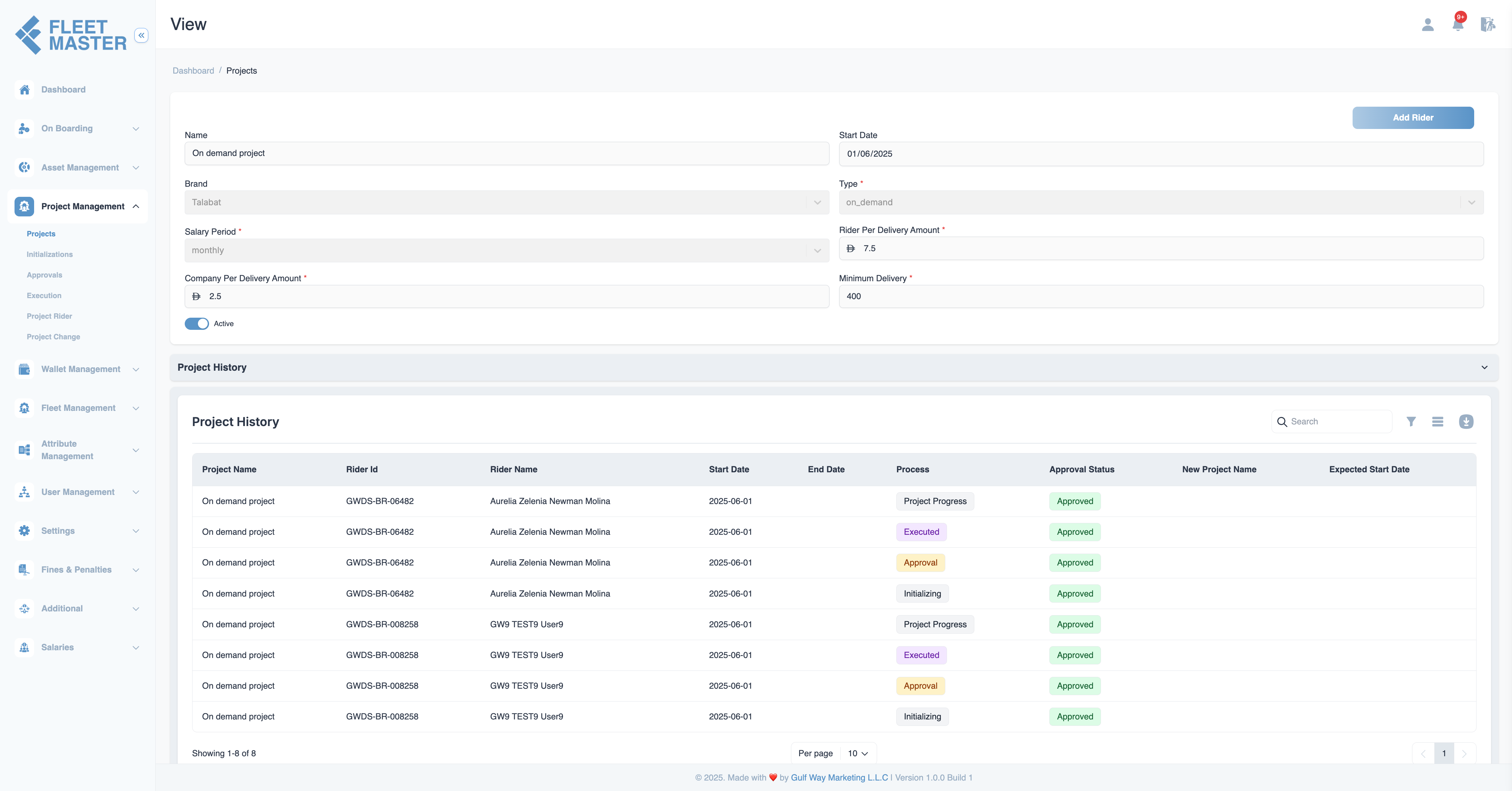Click the Settings gear icon
This screenshot has width=1512, height=791.
24,530
